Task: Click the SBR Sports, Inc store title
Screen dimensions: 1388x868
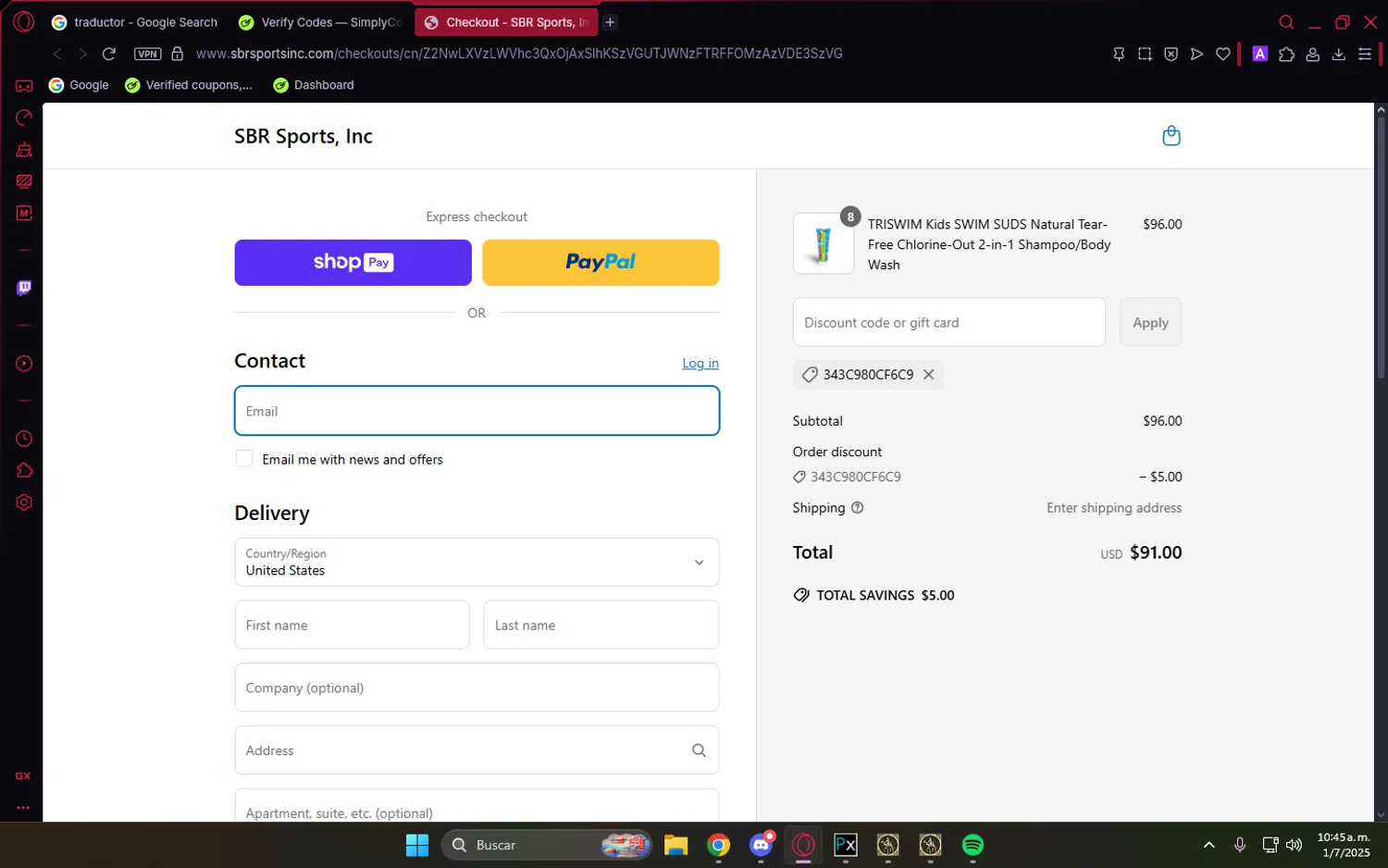Action: 304,136
